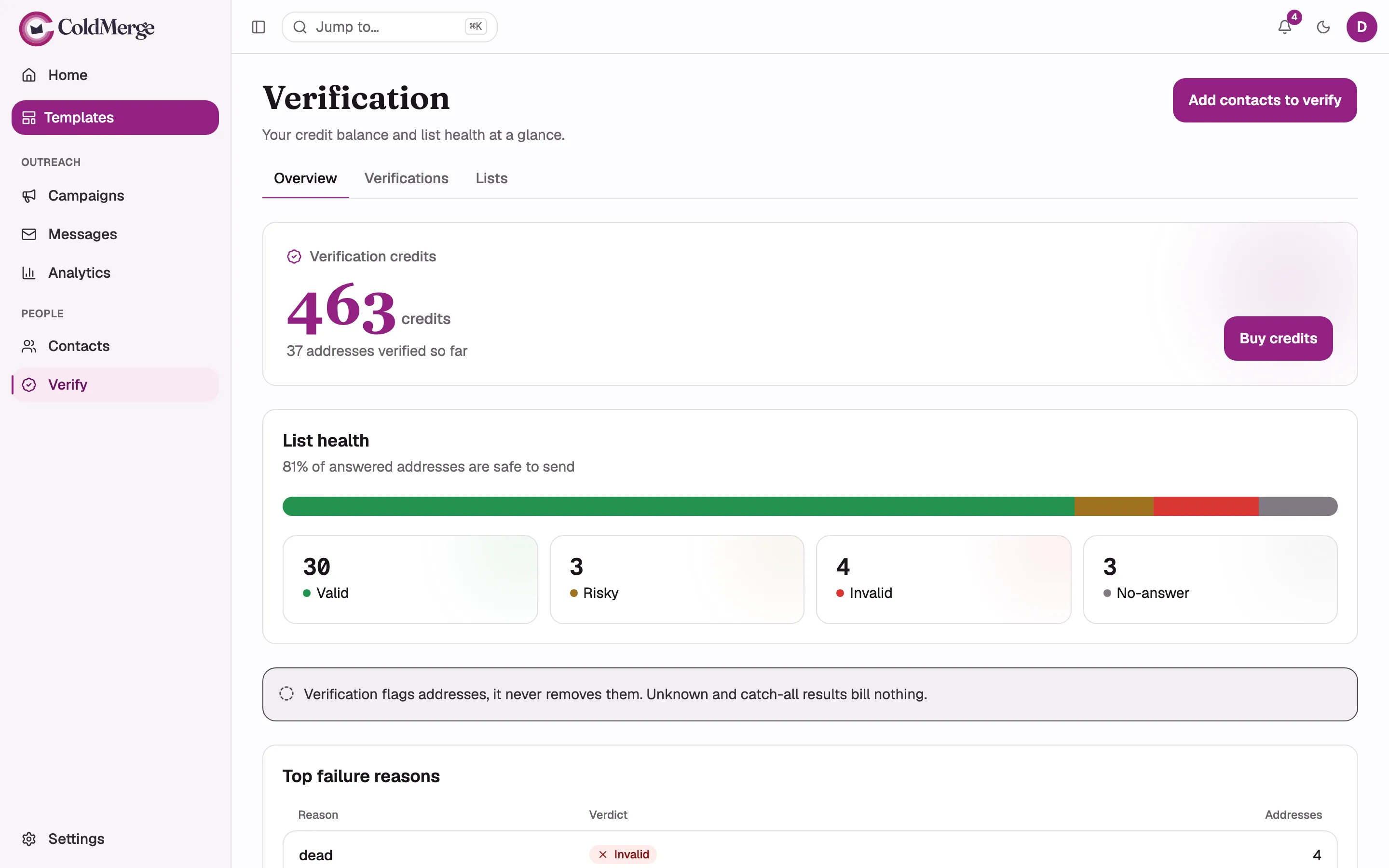Open the 4 Invalid card
The height and width of the screenshot is (868, 1389).
click(x=943, y=580)
